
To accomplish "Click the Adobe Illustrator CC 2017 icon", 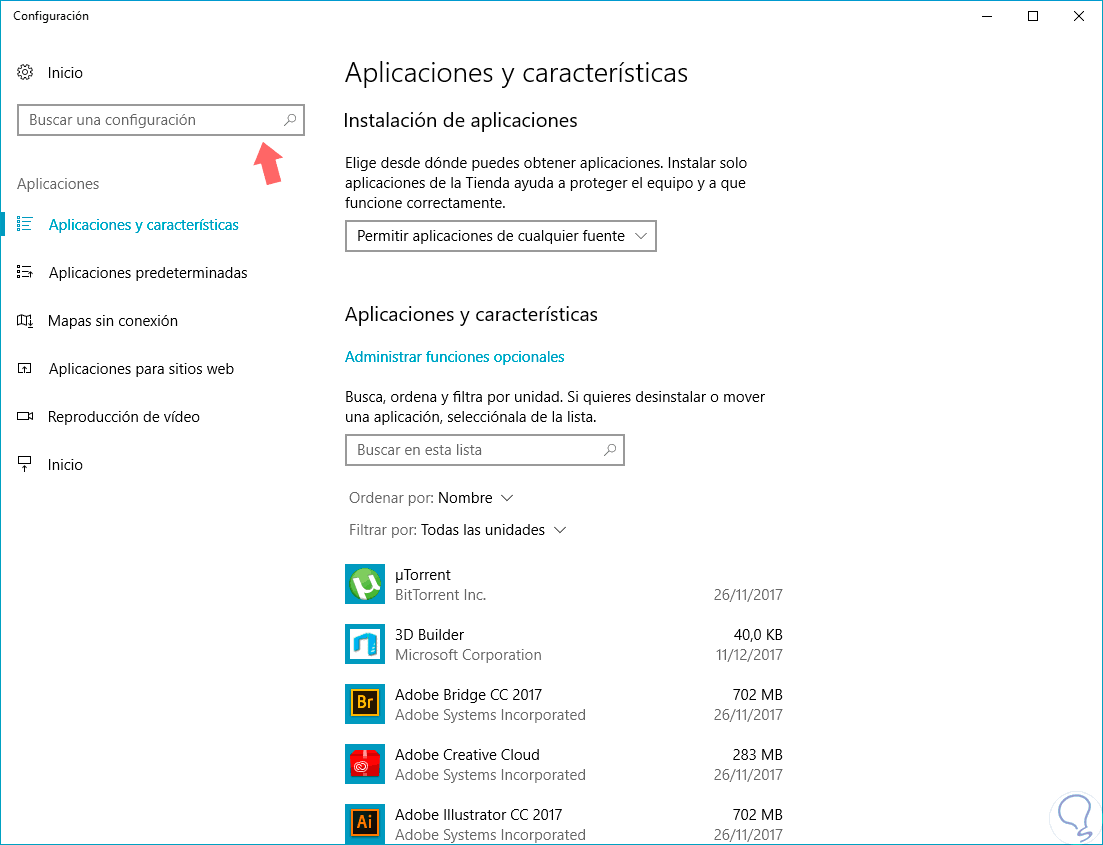I will [365, 824].
